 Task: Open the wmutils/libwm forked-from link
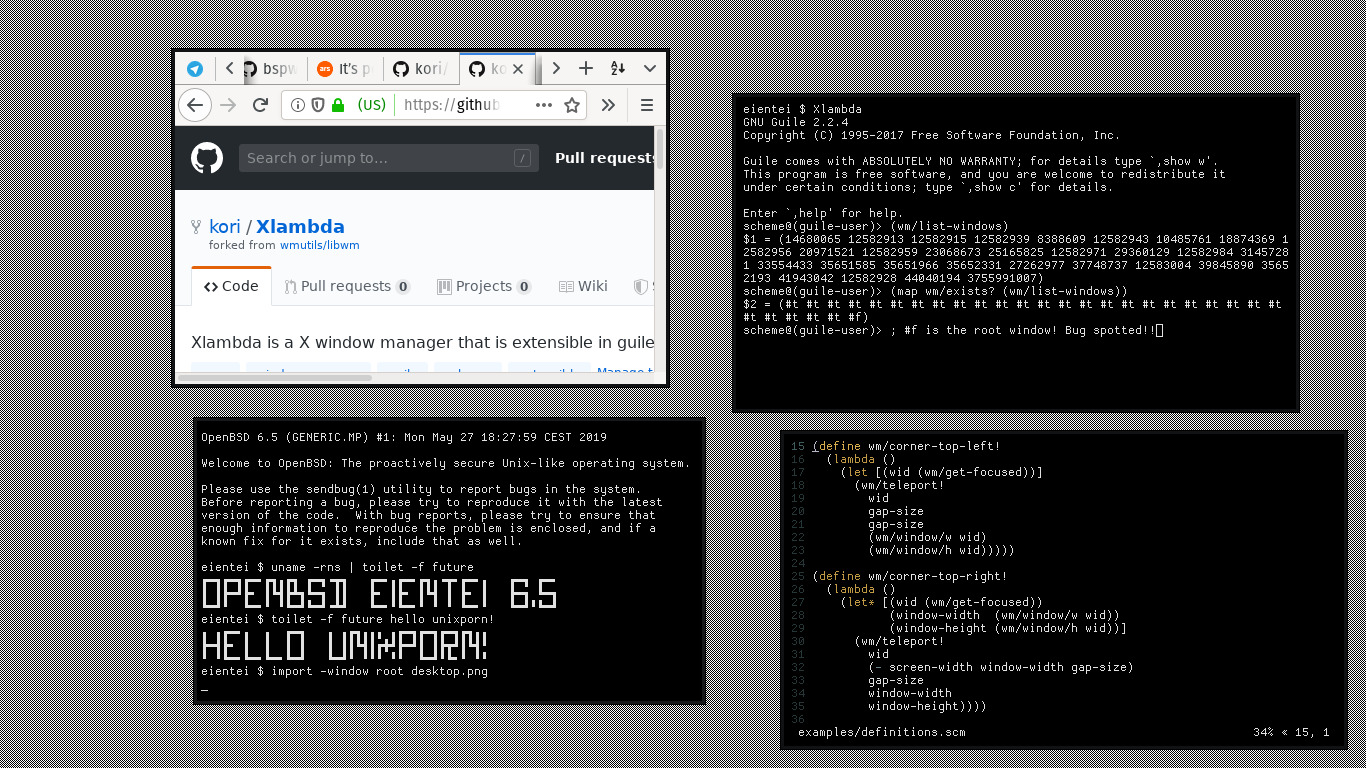[x=319, y=245]
